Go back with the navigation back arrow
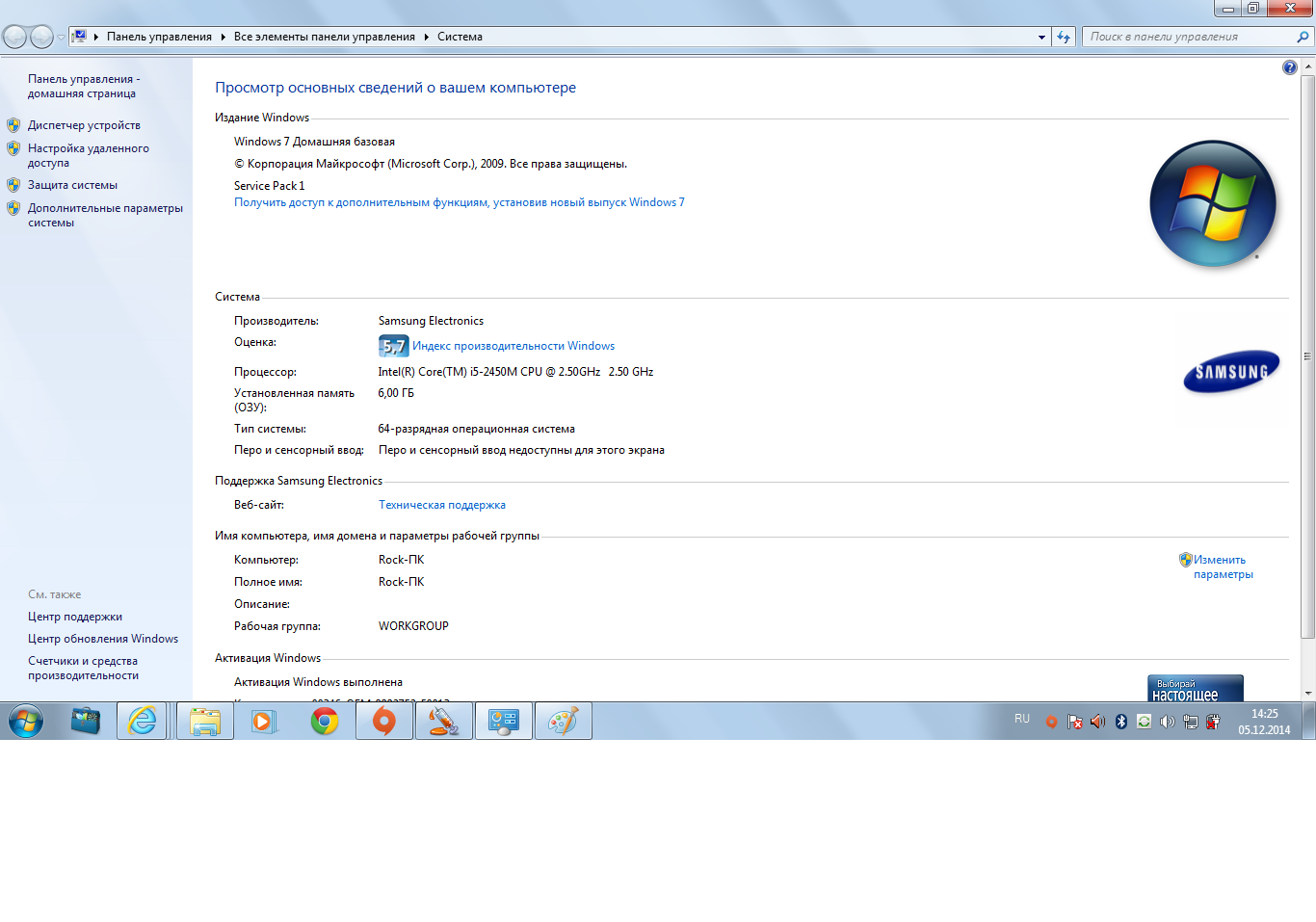 (x=14, y=37)
